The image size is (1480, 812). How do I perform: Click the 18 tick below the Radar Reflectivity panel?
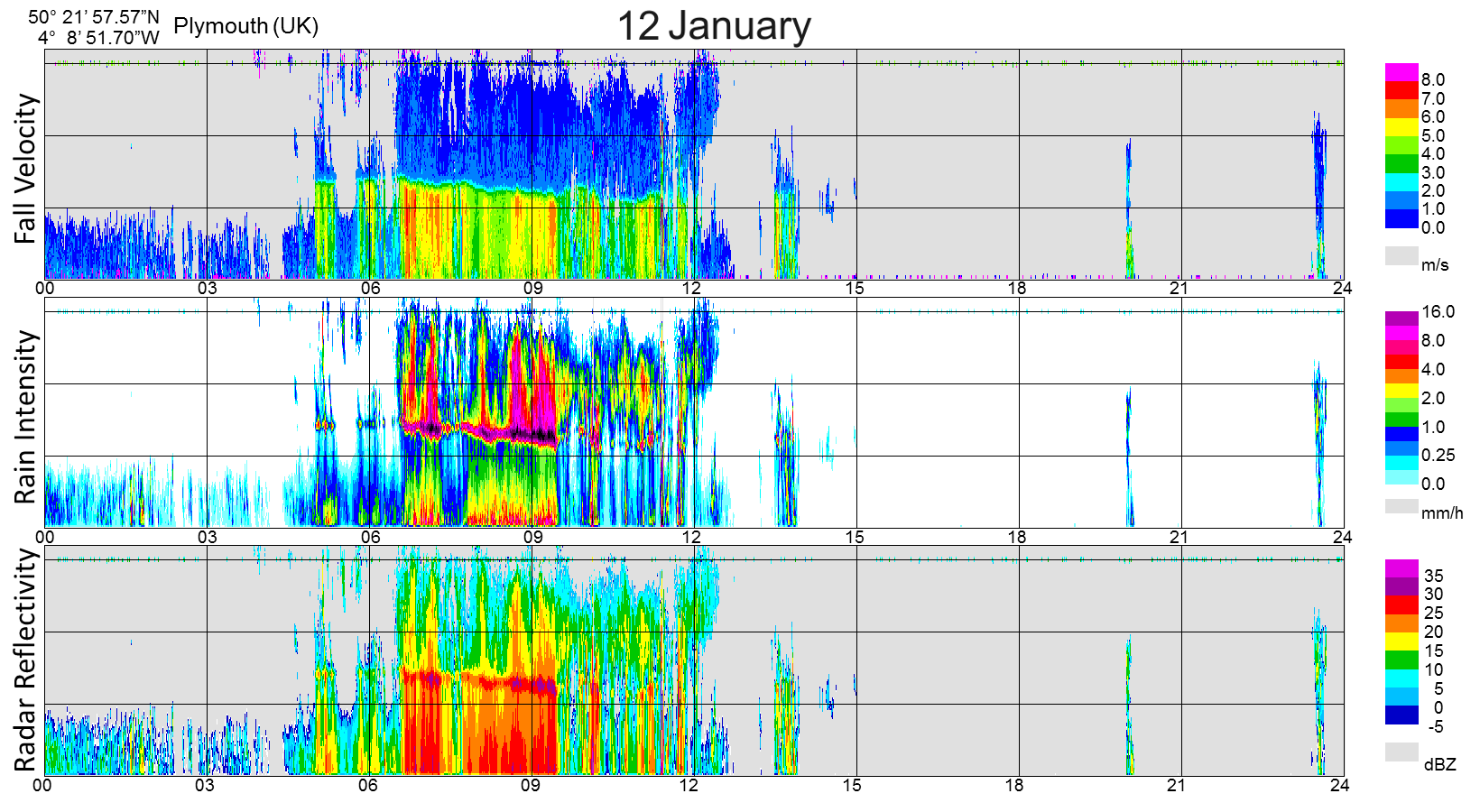point(1015,785)
